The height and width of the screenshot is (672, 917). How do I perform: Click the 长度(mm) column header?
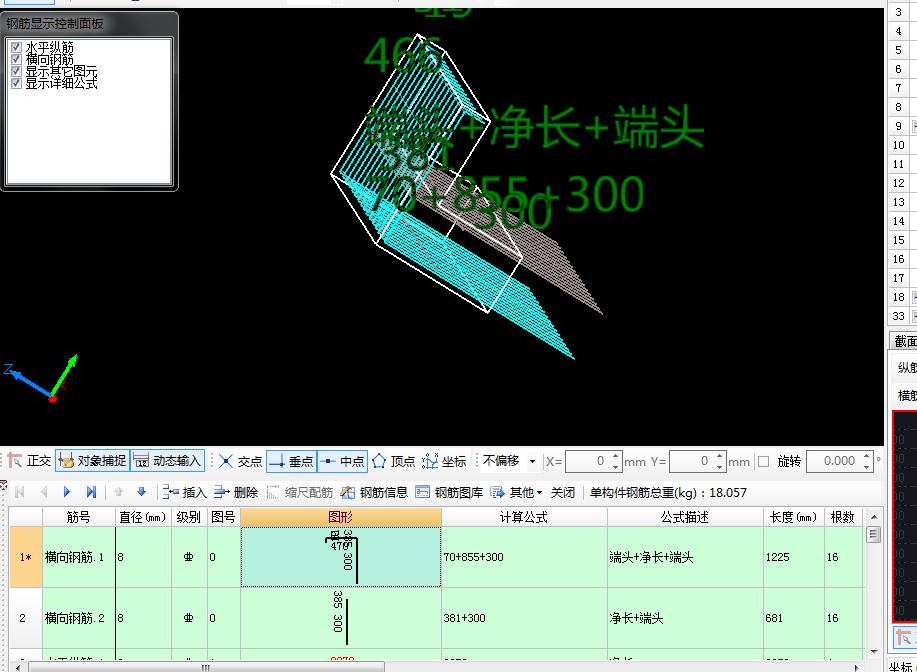pos(793,517)
